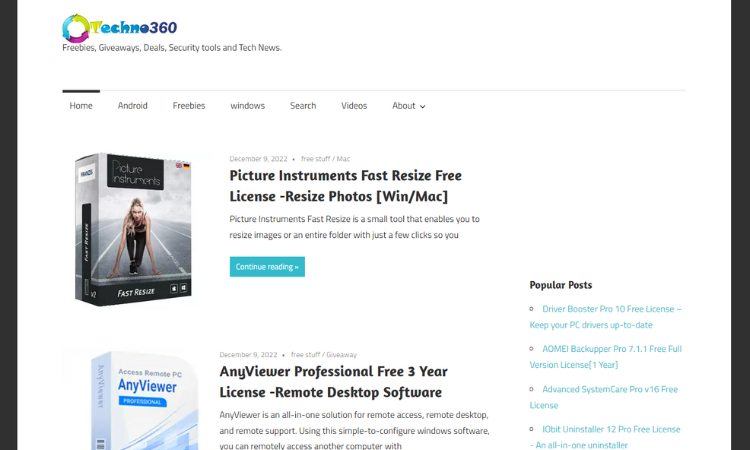
Task: Click December 9, 2022 date on AnyViewer post
Action: (x=248, y=355)
